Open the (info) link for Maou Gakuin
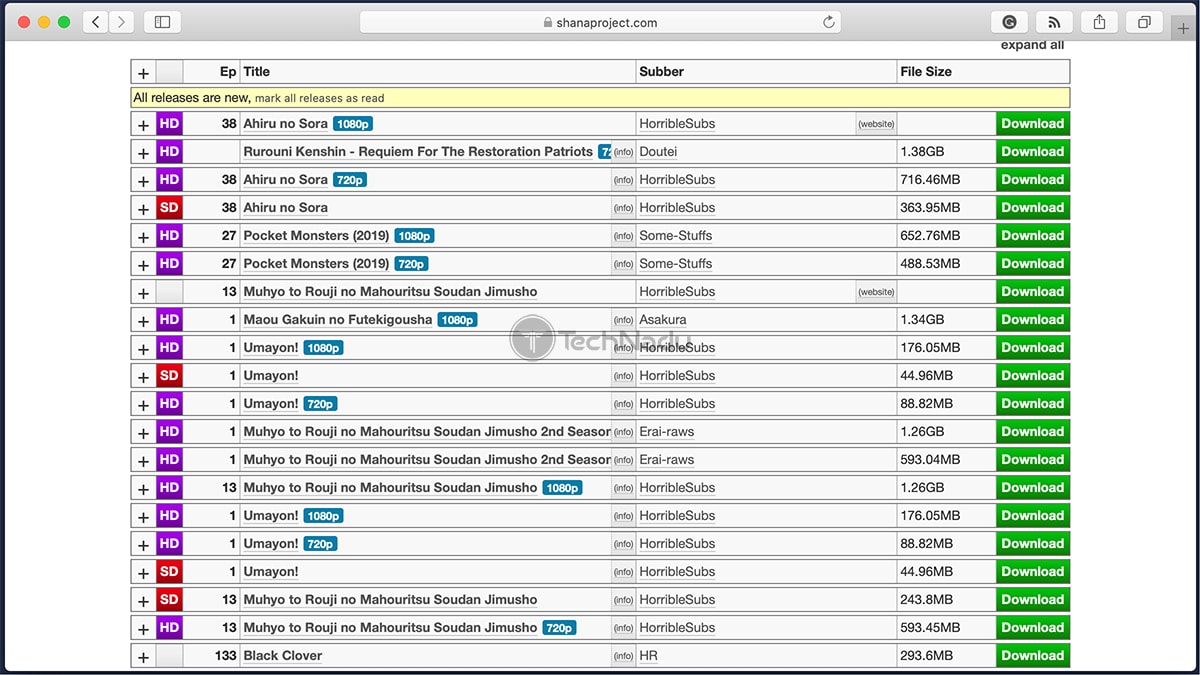This screenshot has width=1200, height=675. [623, 320]
